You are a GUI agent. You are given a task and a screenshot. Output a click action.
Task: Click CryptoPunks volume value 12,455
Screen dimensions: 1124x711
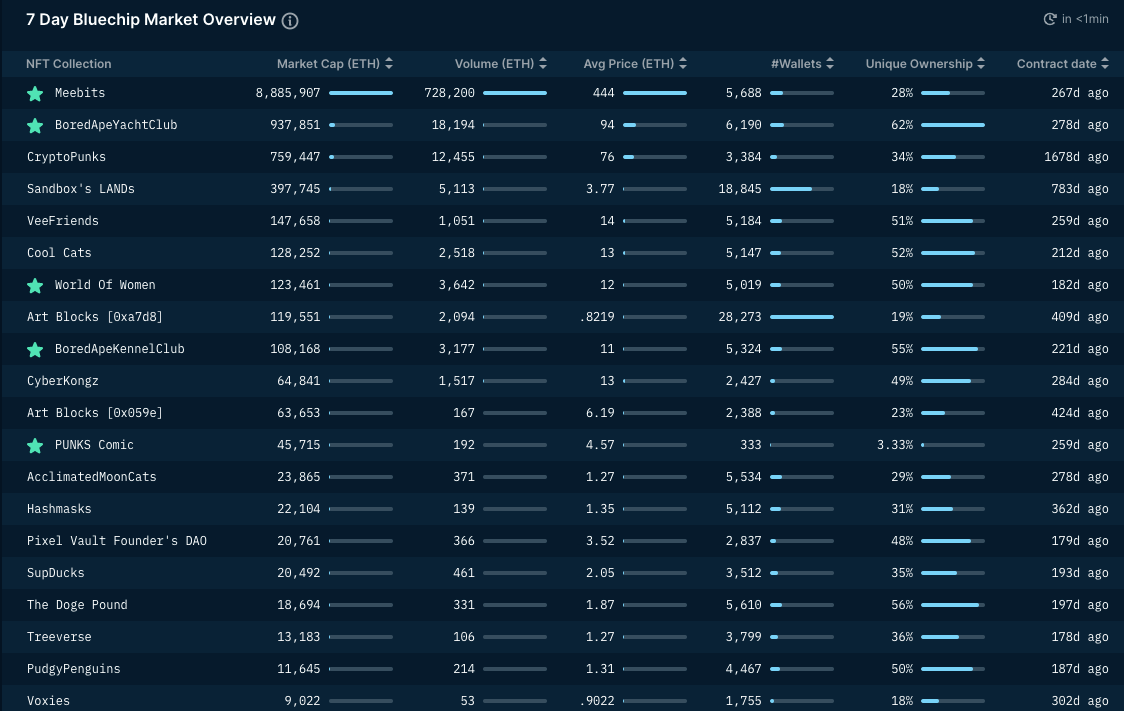pos(452,156)
